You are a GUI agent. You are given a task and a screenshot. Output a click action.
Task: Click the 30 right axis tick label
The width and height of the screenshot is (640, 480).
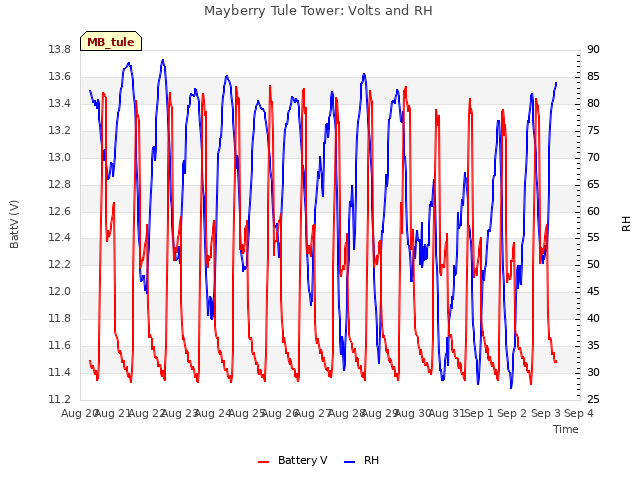click(x=593, y=373)
